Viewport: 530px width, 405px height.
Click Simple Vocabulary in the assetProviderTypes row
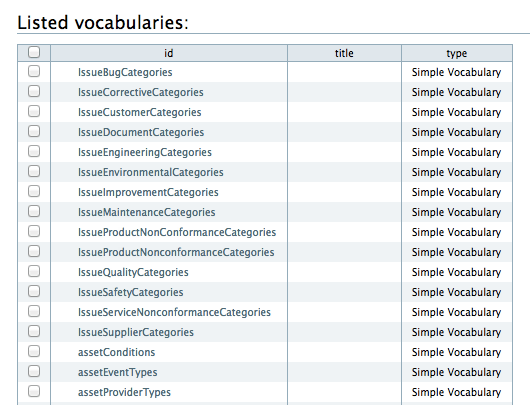[x=456, y=392]
